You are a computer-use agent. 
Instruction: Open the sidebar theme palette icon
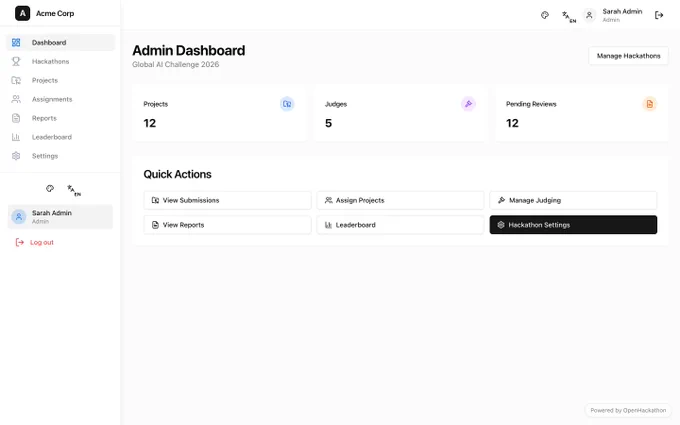tap(50, 188)
